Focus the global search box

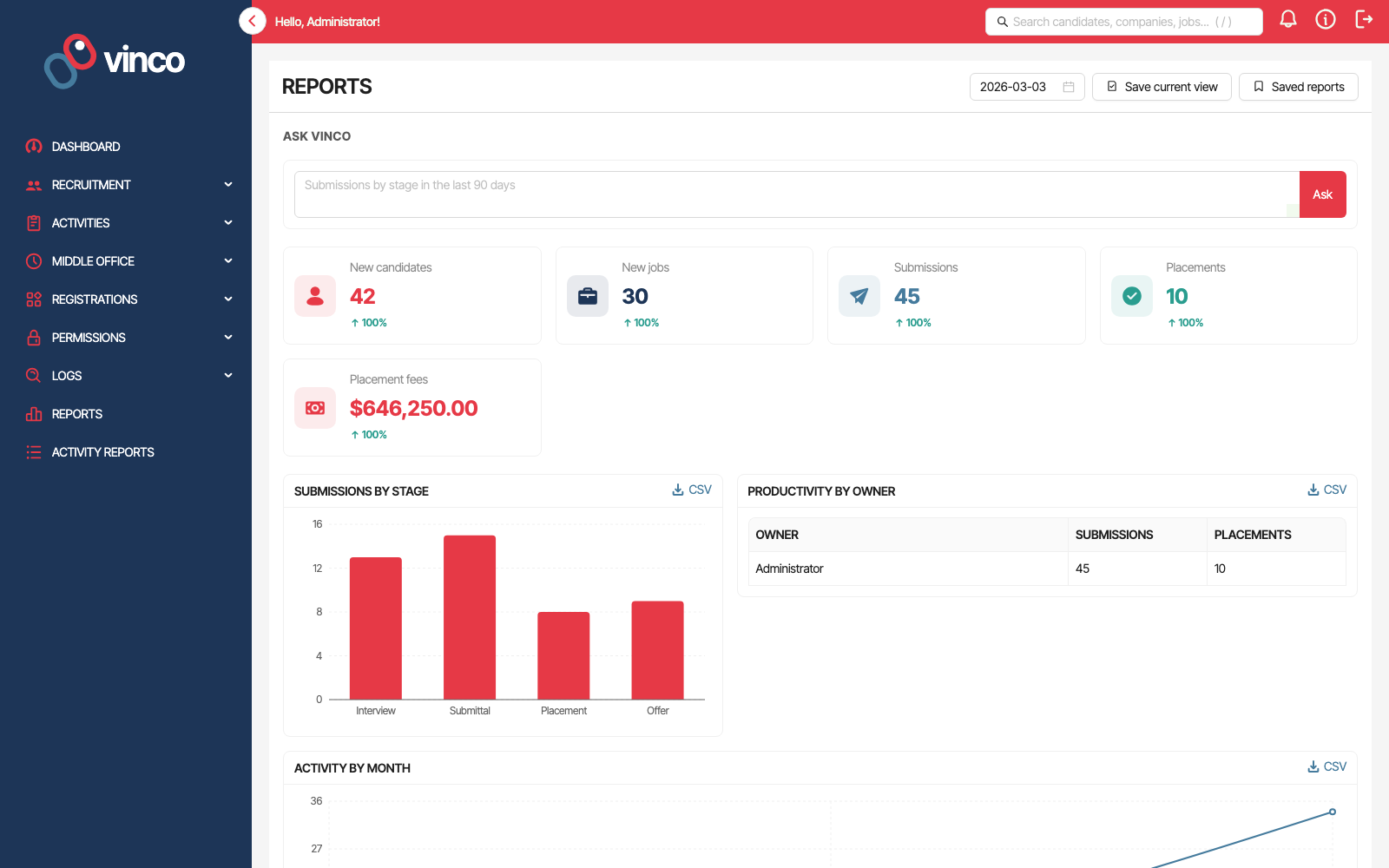1124,22
